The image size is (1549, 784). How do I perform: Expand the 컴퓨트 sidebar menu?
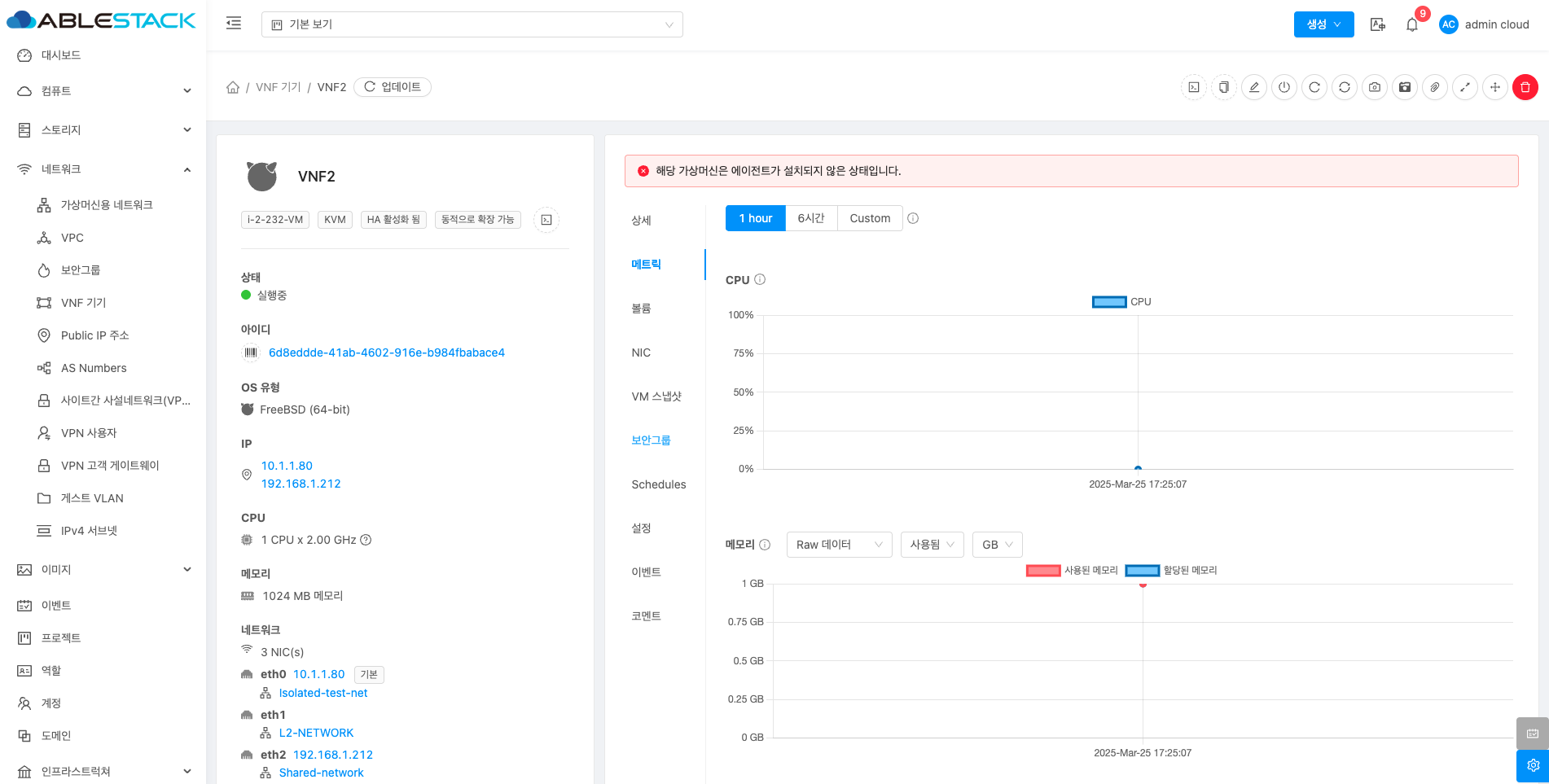[x=104, y=91]
